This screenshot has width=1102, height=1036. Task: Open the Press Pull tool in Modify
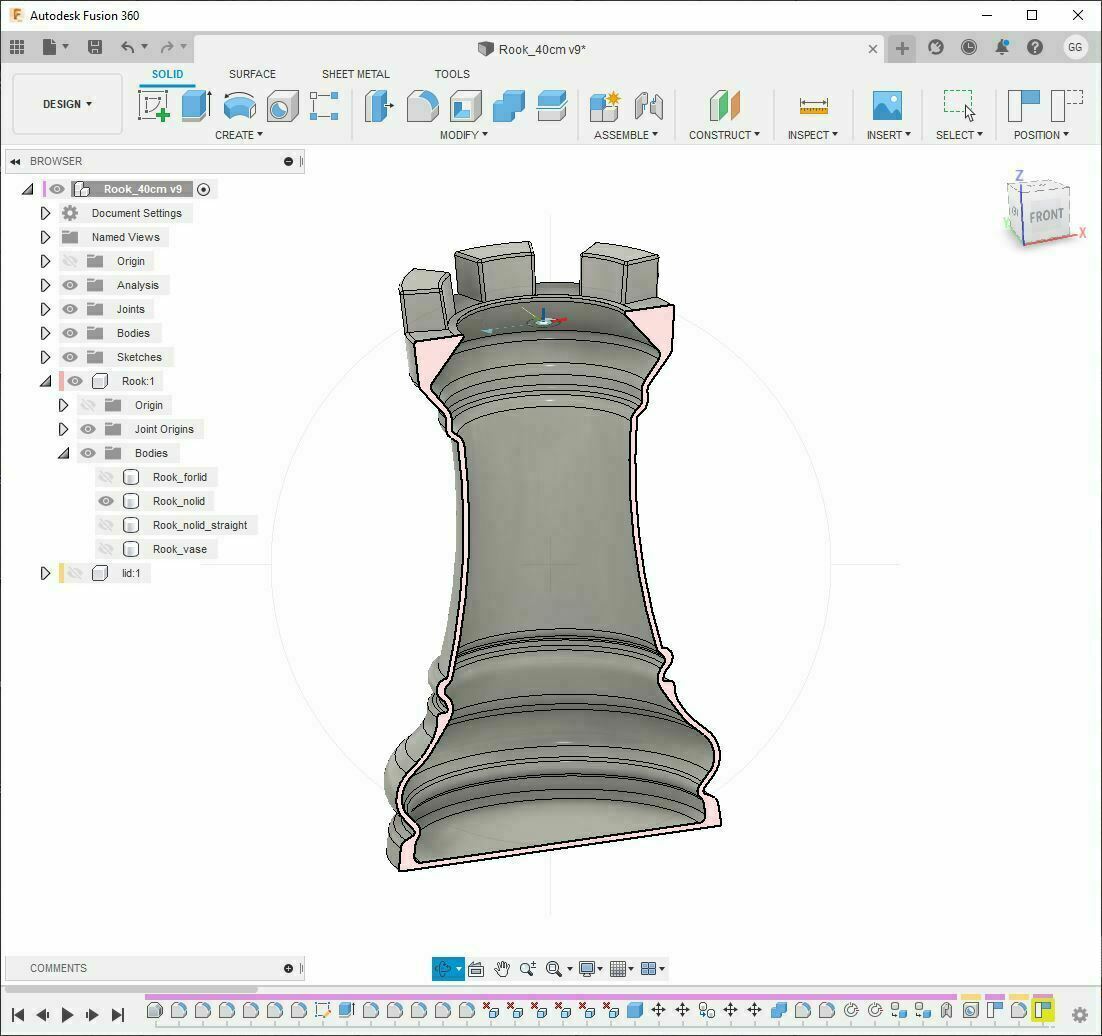coord(378,104)
